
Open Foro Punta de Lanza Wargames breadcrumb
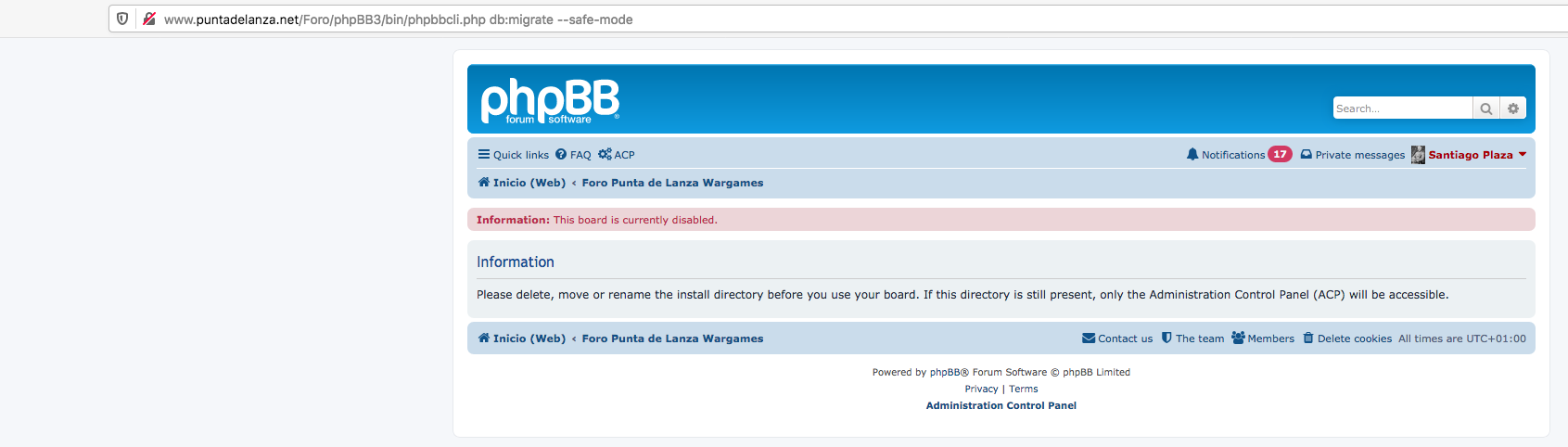[672, 183]
